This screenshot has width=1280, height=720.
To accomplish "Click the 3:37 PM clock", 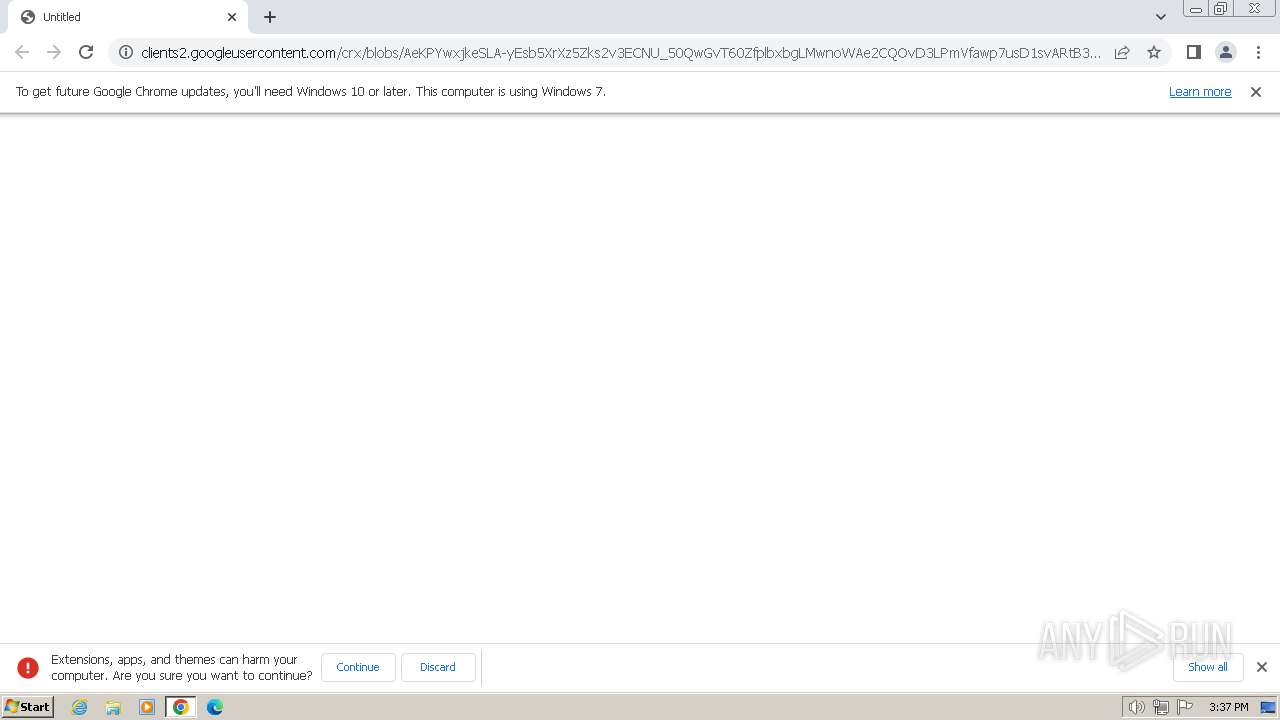I will 1228,707.
